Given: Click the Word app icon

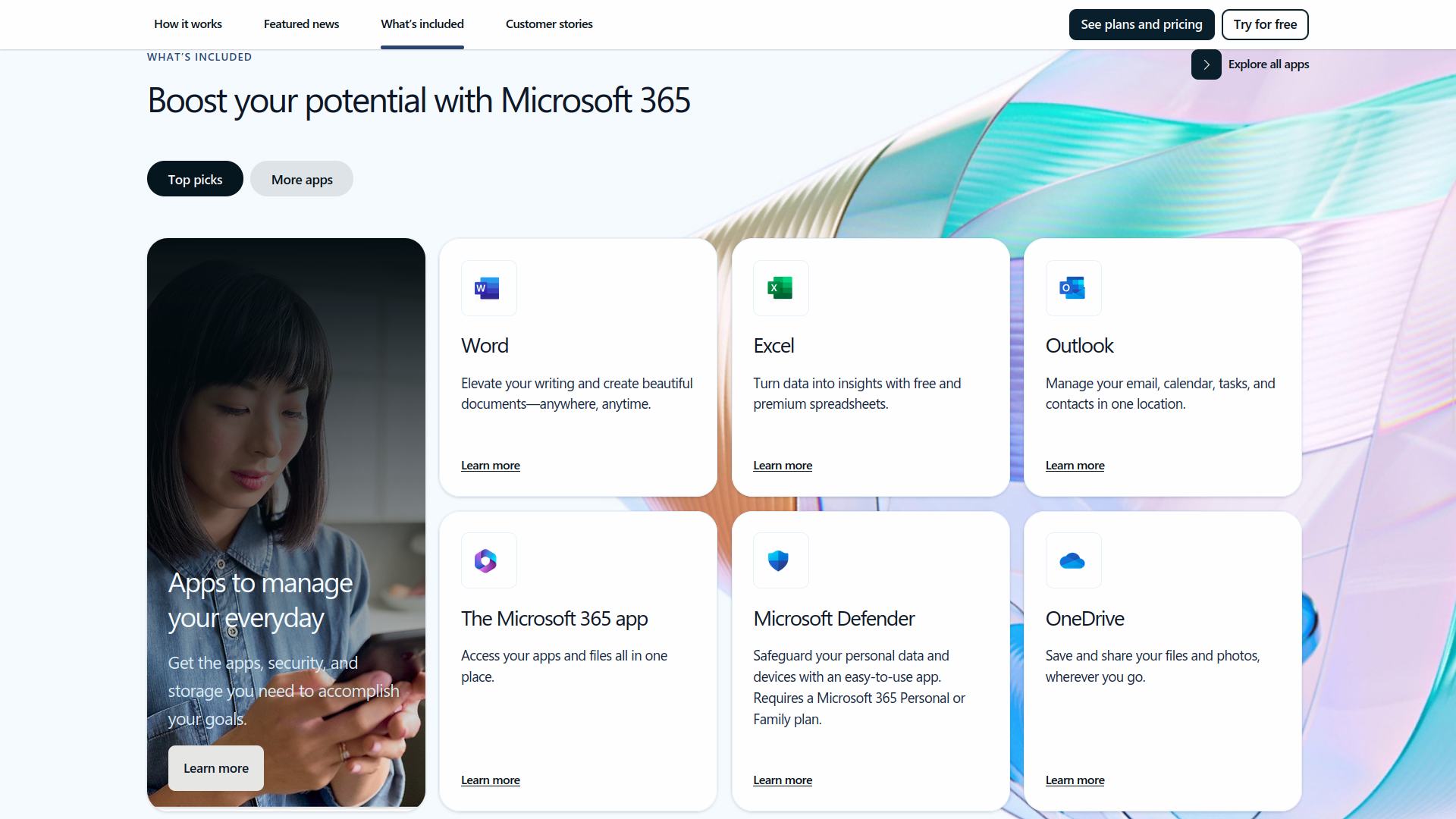Looking at the screenshot, I should click(x=488, y=288).
